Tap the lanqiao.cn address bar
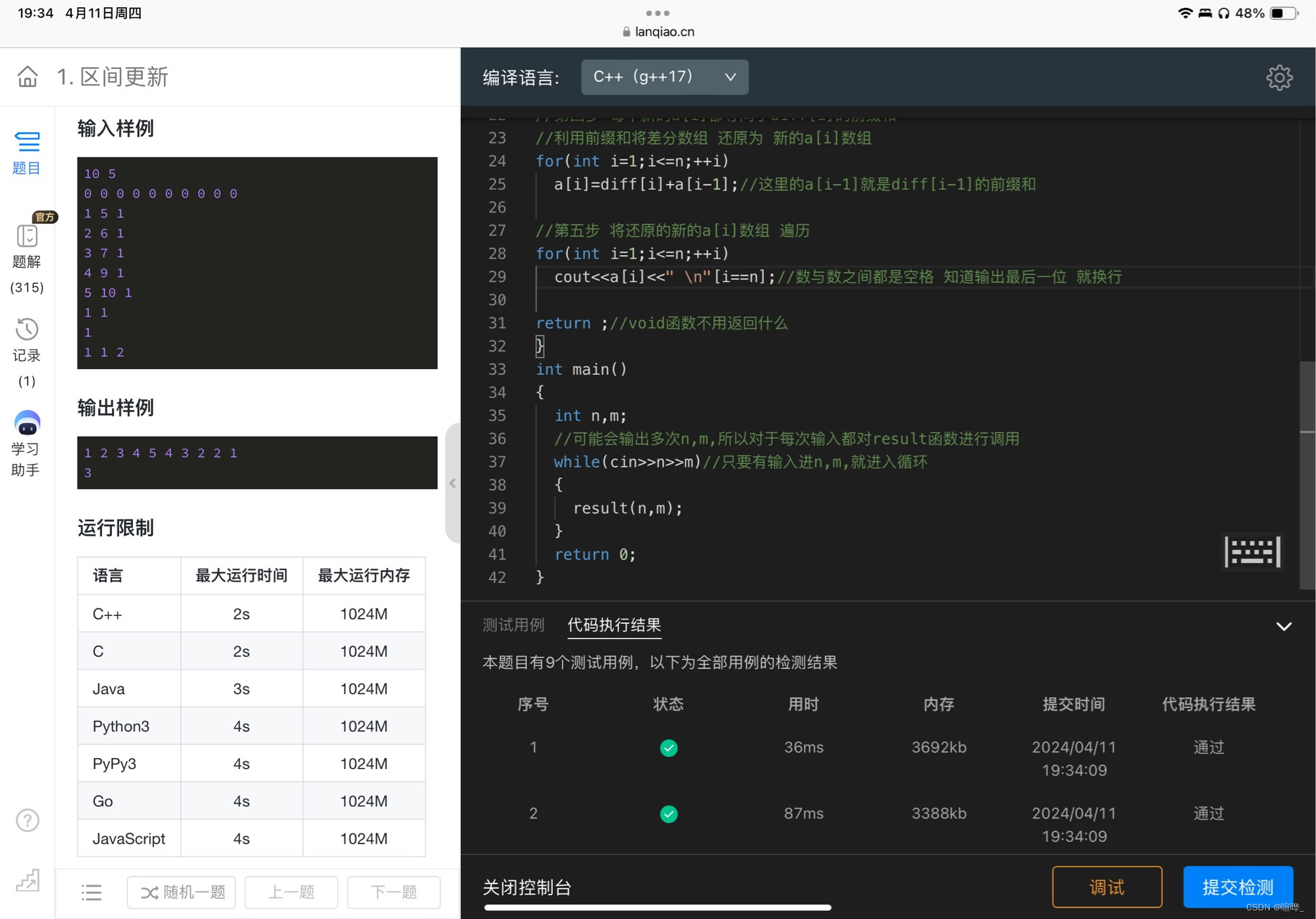Screen dimensions: 1316x919 [x=658, y=32]
